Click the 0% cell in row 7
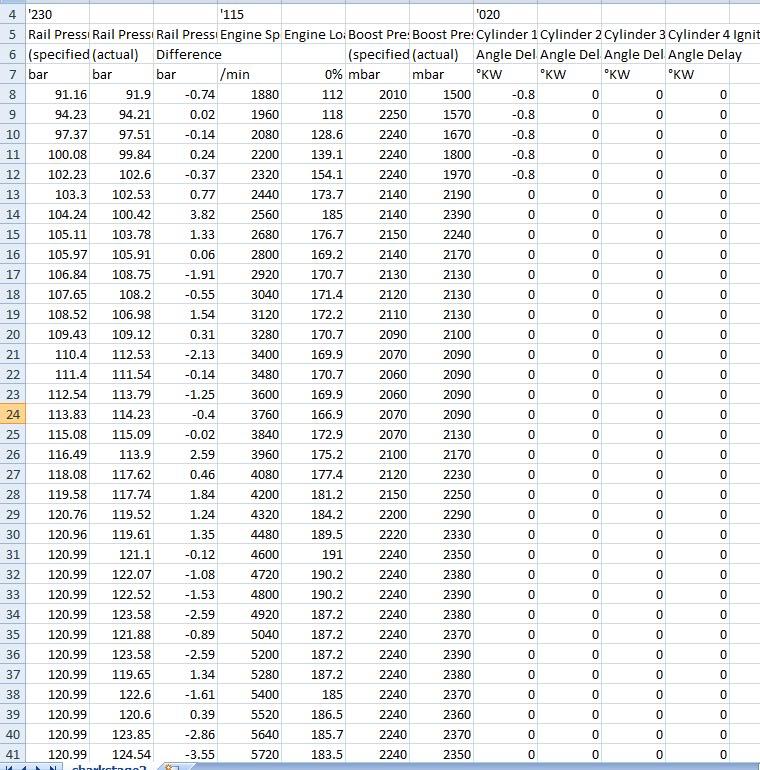This screenshot has height=770, width=760. coord(314,75)
